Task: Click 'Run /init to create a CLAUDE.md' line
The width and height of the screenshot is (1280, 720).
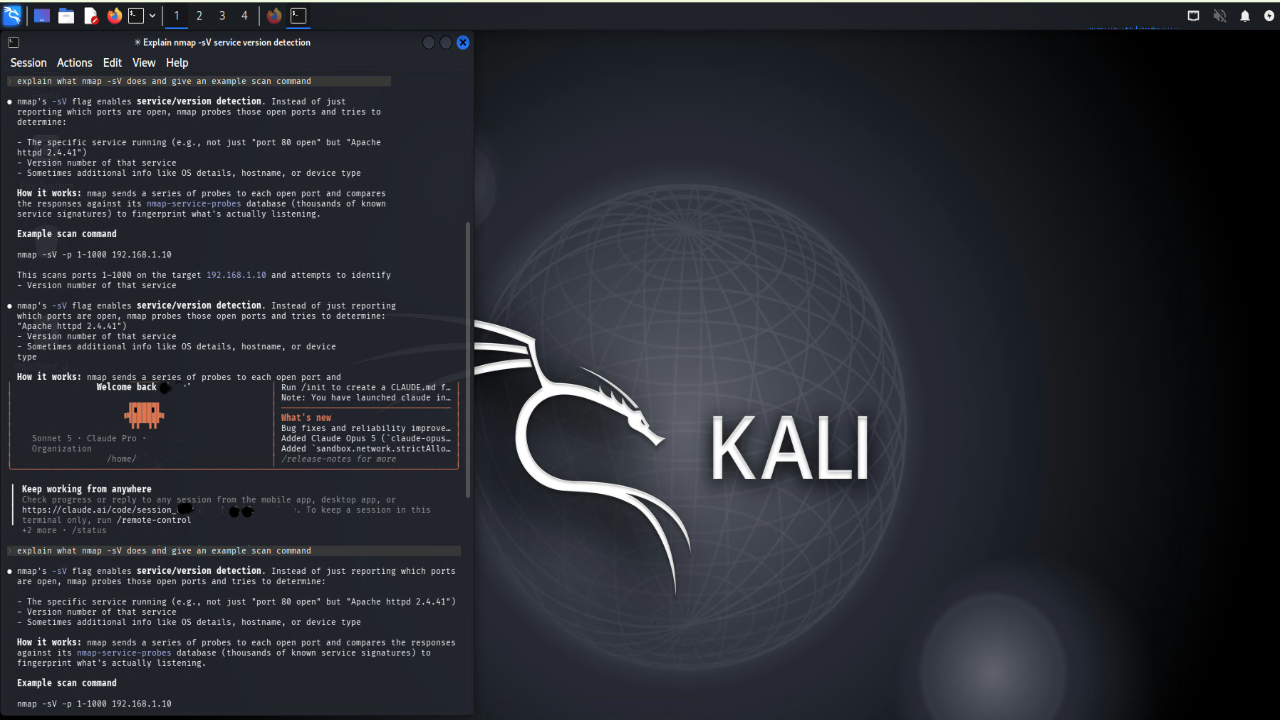Action: [x=366, y=387]
